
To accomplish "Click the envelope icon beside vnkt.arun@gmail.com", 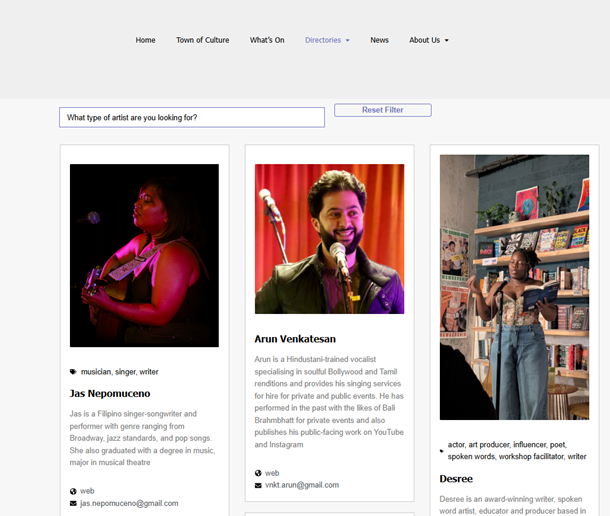I will click(258, 485).
